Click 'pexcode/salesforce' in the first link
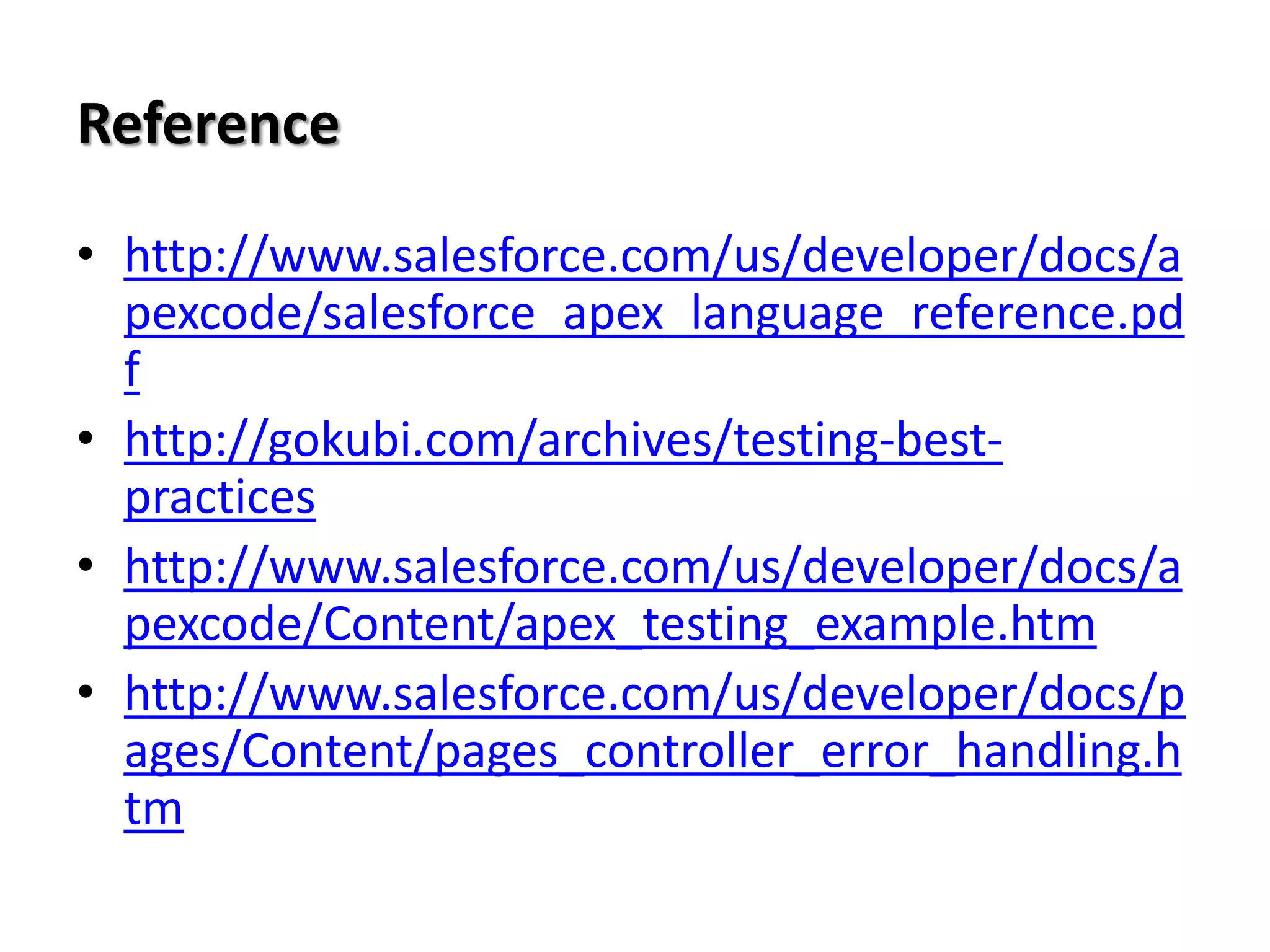This screenshot has height=952, width=1270. pos(330,314)
